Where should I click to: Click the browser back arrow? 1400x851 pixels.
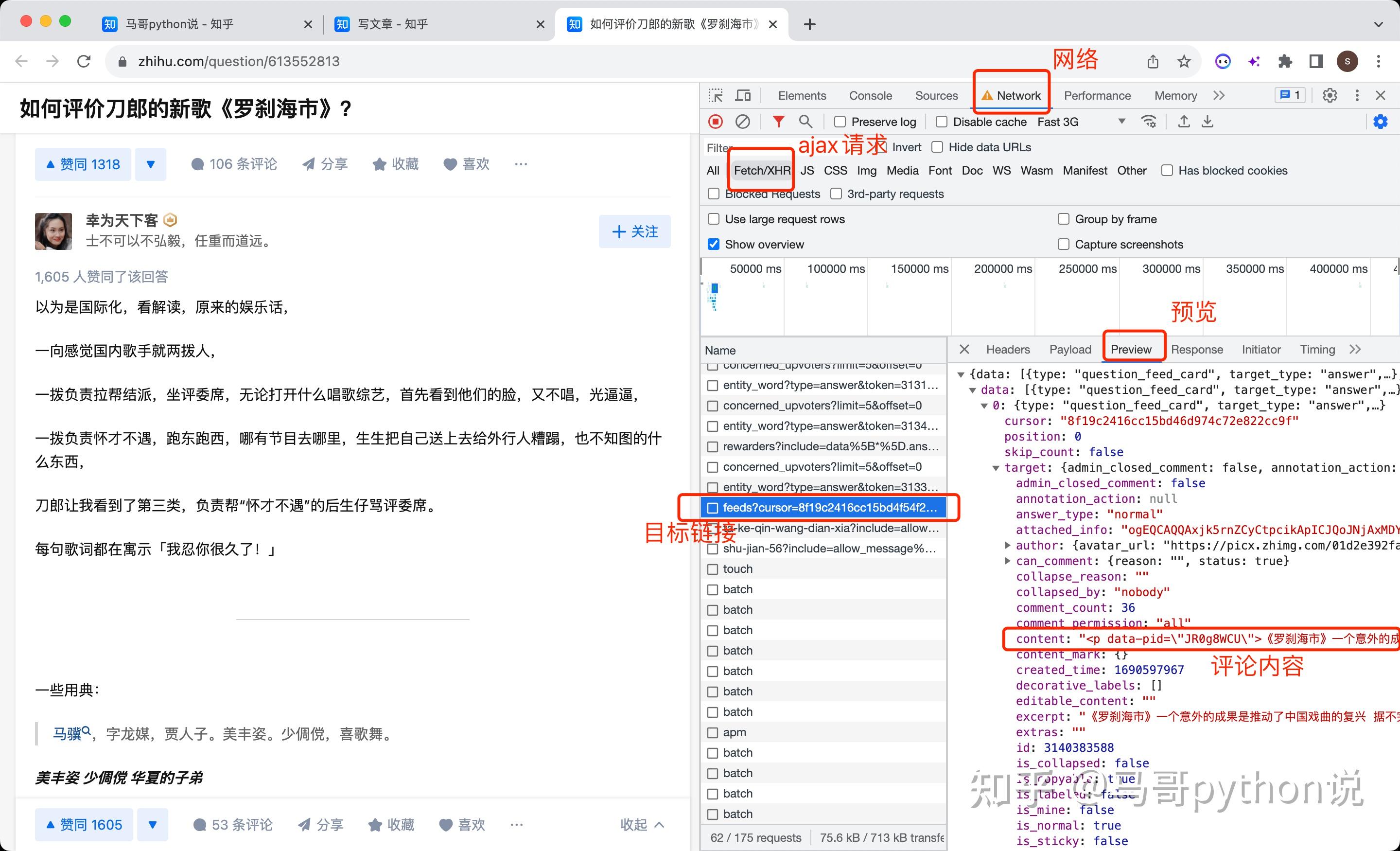tap(21, 61)
